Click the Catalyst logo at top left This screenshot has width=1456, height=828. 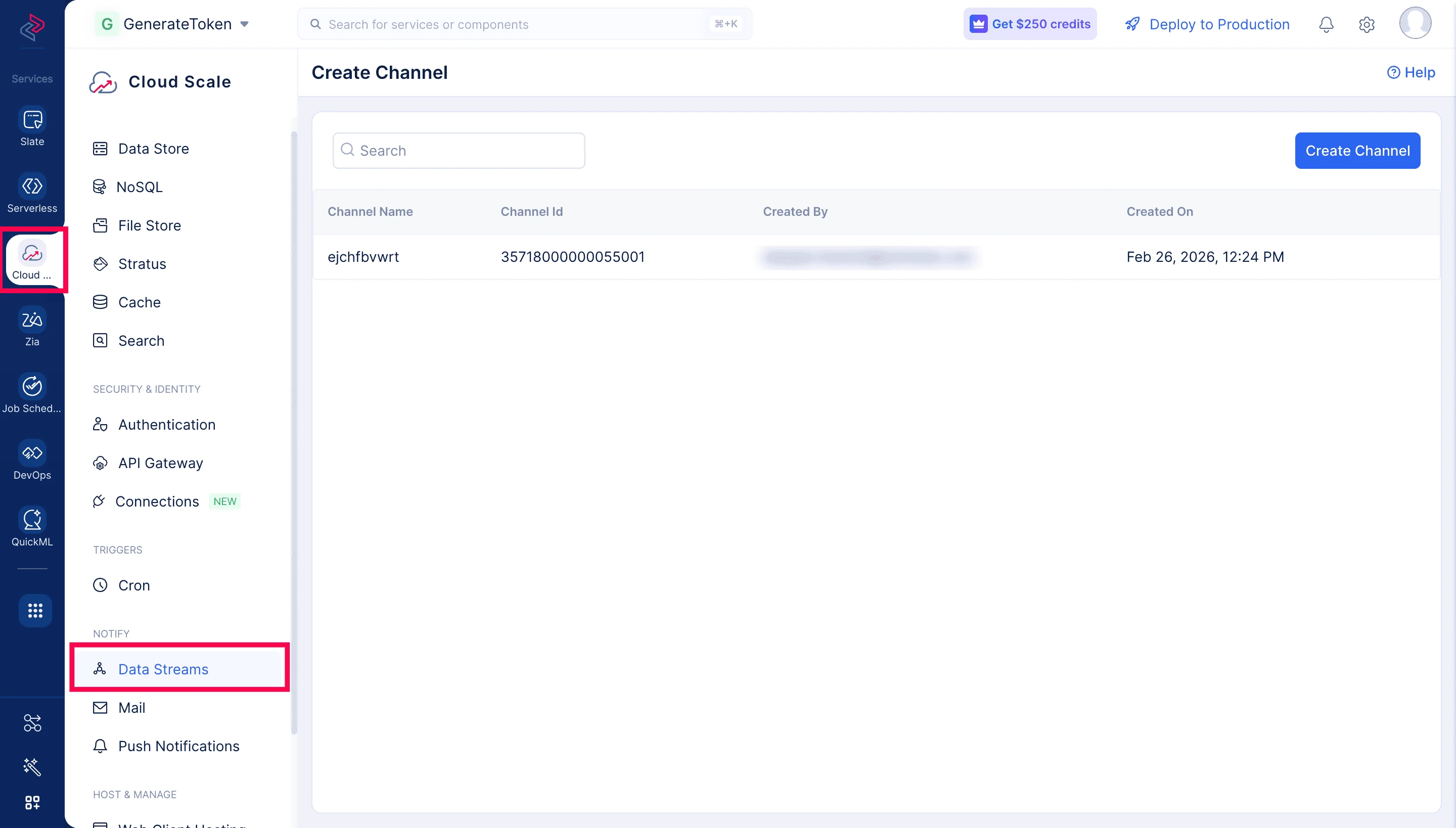pos(32,27)
